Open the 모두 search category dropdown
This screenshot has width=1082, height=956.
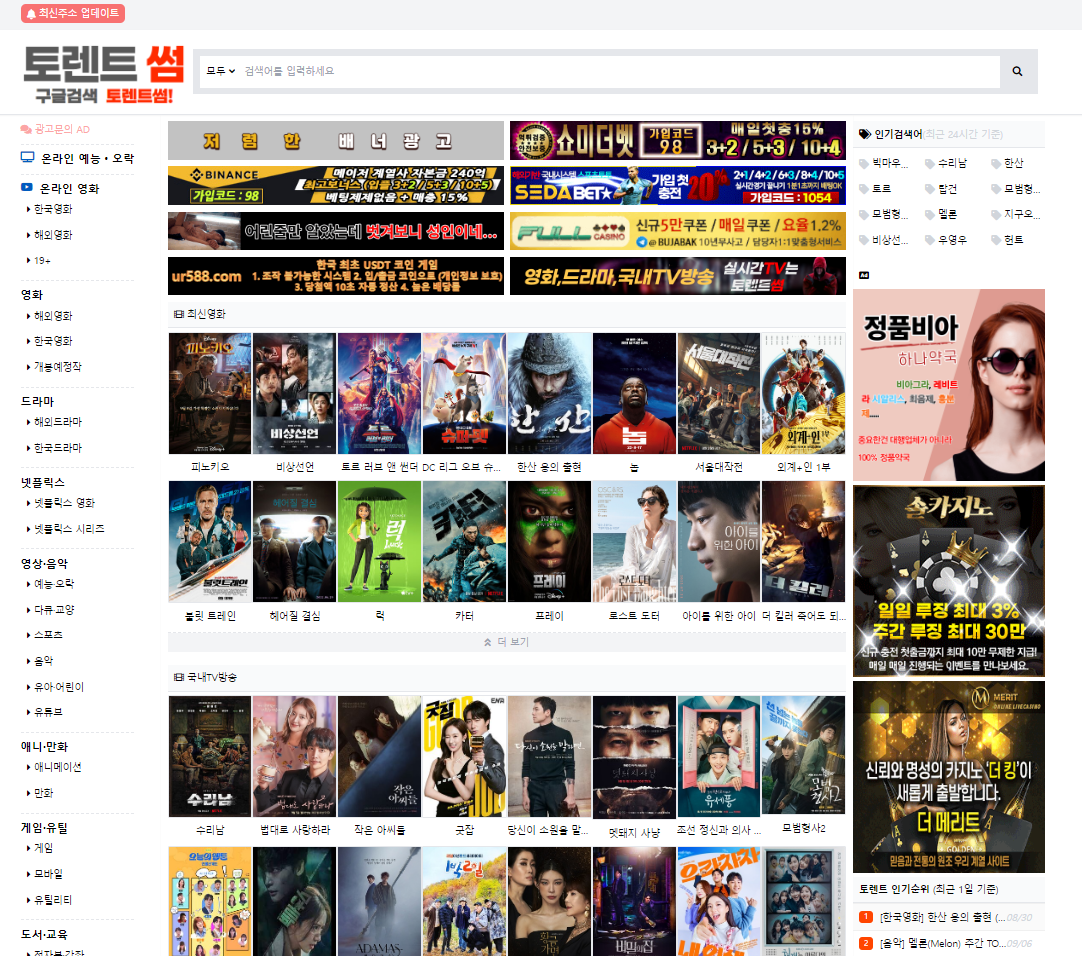coord(220,72)
